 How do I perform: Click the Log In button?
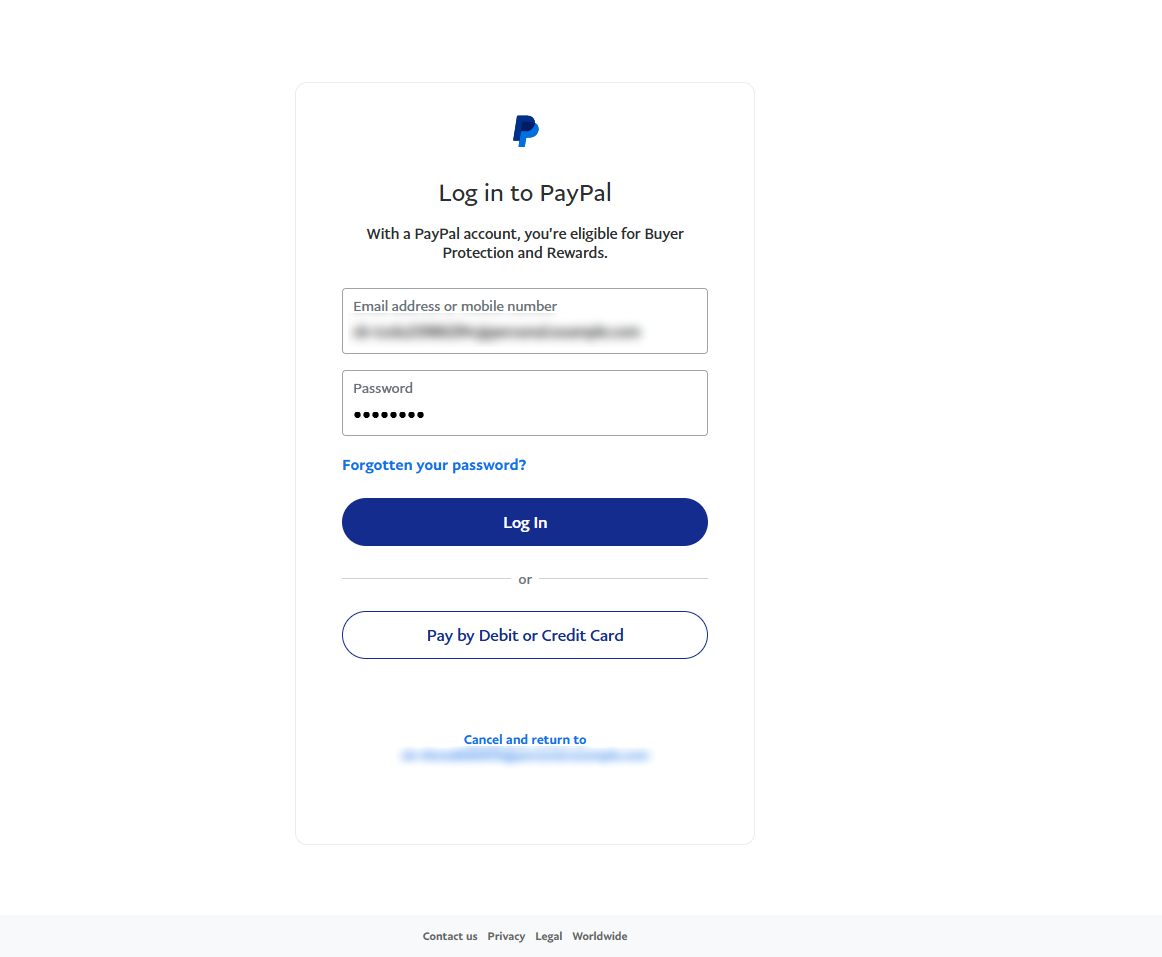525,522
